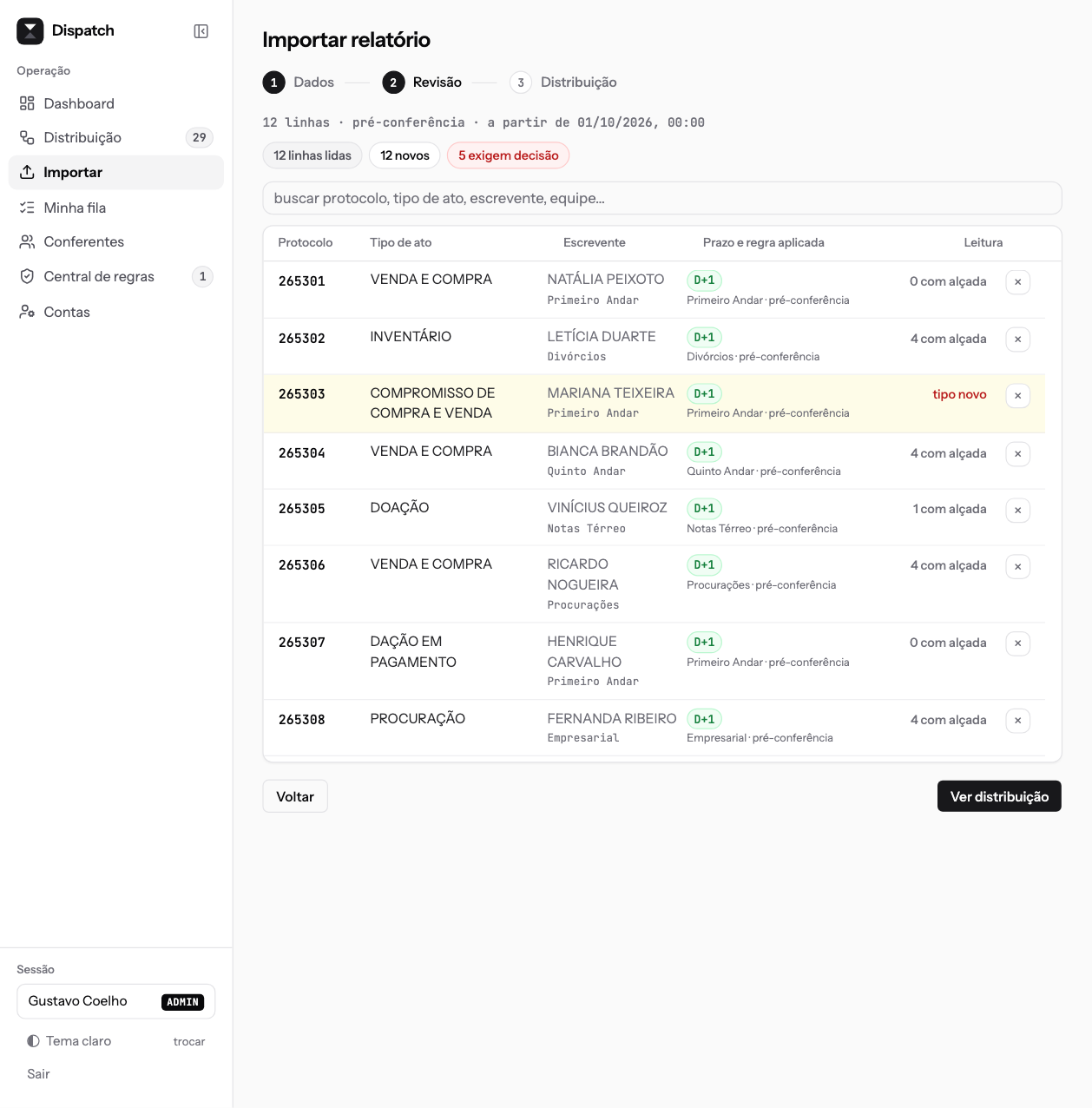Viewport: 1092px width, 1108px height.
Task: Open the Distribuição sidebar item
Action: [x=116, y=137]
